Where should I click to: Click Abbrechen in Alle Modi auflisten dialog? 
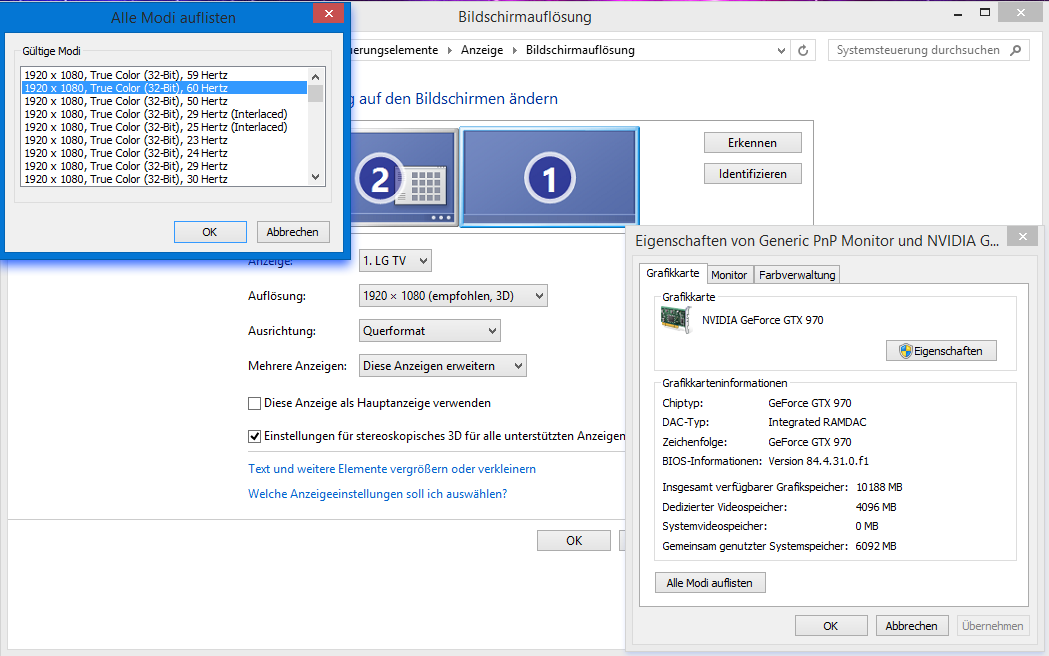(x=293, y=232)
